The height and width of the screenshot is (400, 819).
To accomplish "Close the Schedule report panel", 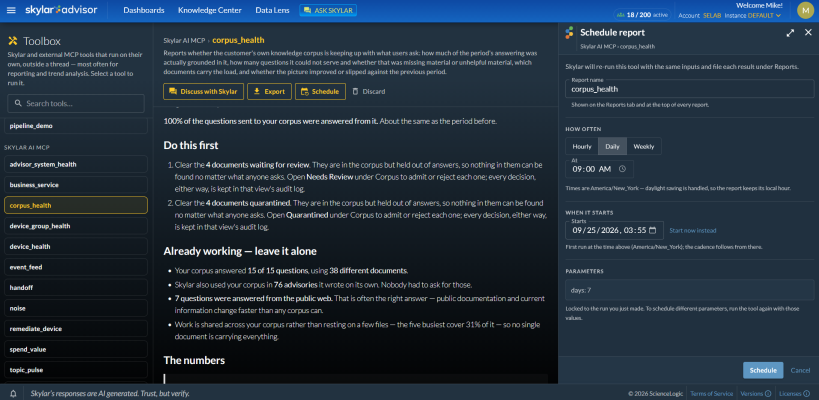I will (x=808, y=32).
